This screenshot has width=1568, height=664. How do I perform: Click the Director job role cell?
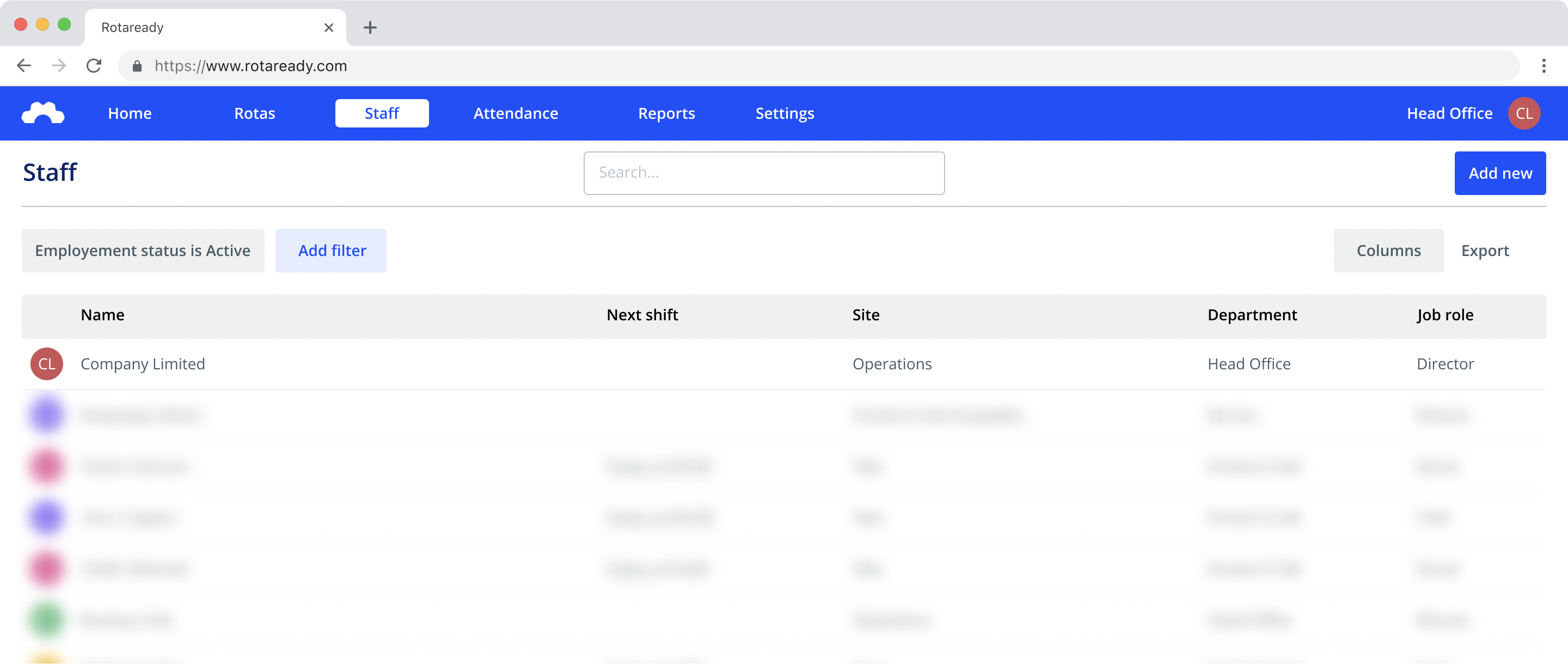click(x=1445, y=364)
